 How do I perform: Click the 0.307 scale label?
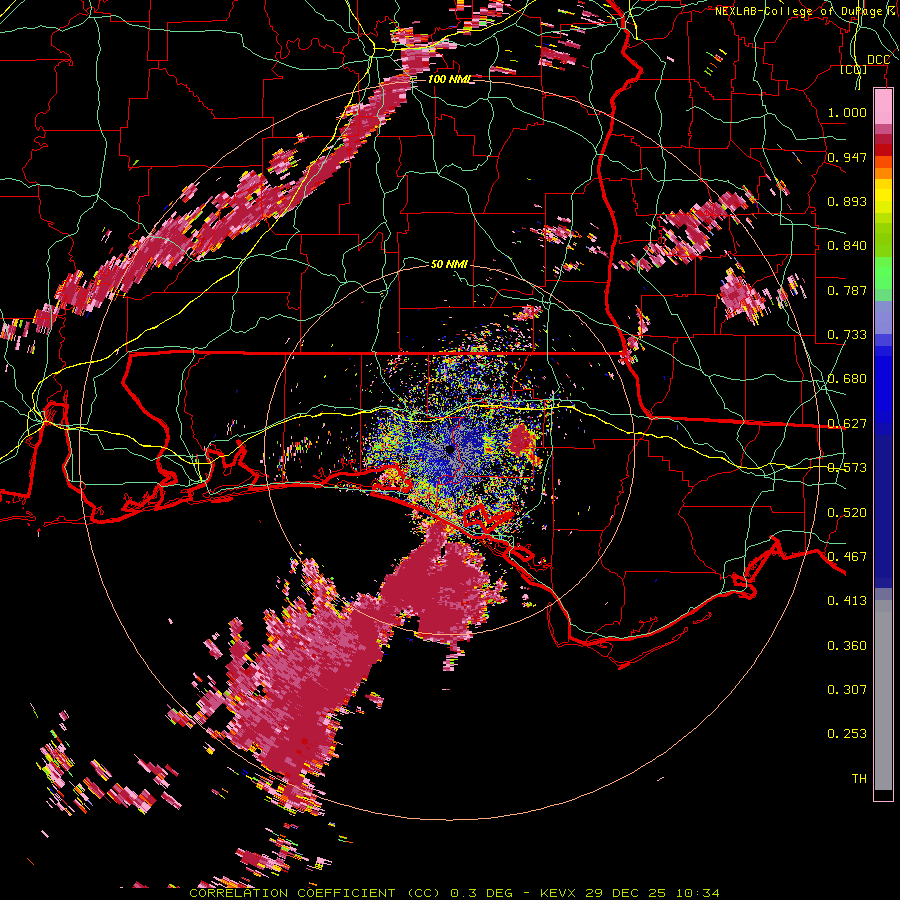847,689
